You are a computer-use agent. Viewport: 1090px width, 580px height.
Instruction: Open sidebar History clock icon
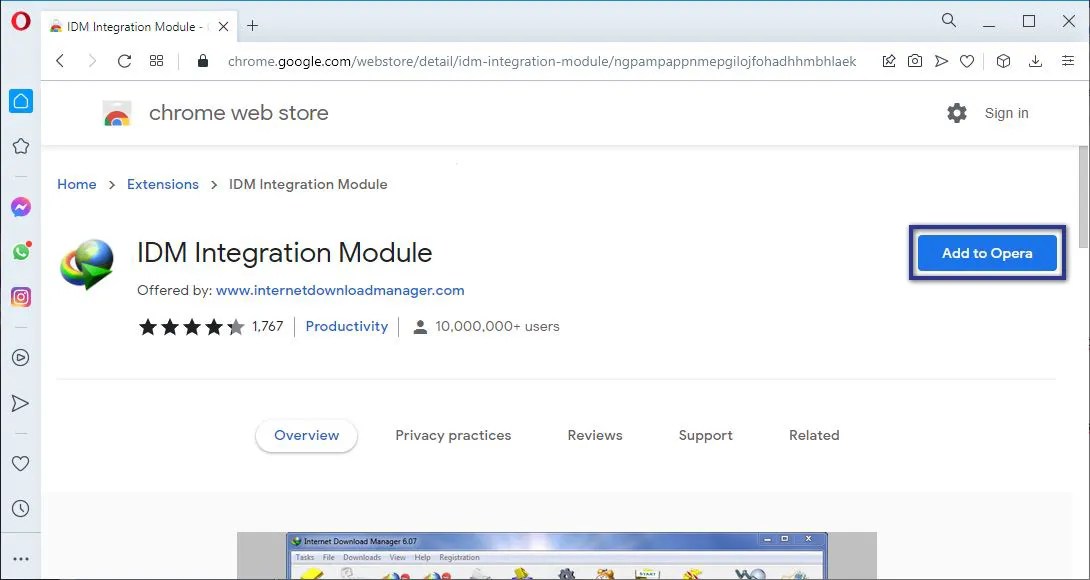21,508
